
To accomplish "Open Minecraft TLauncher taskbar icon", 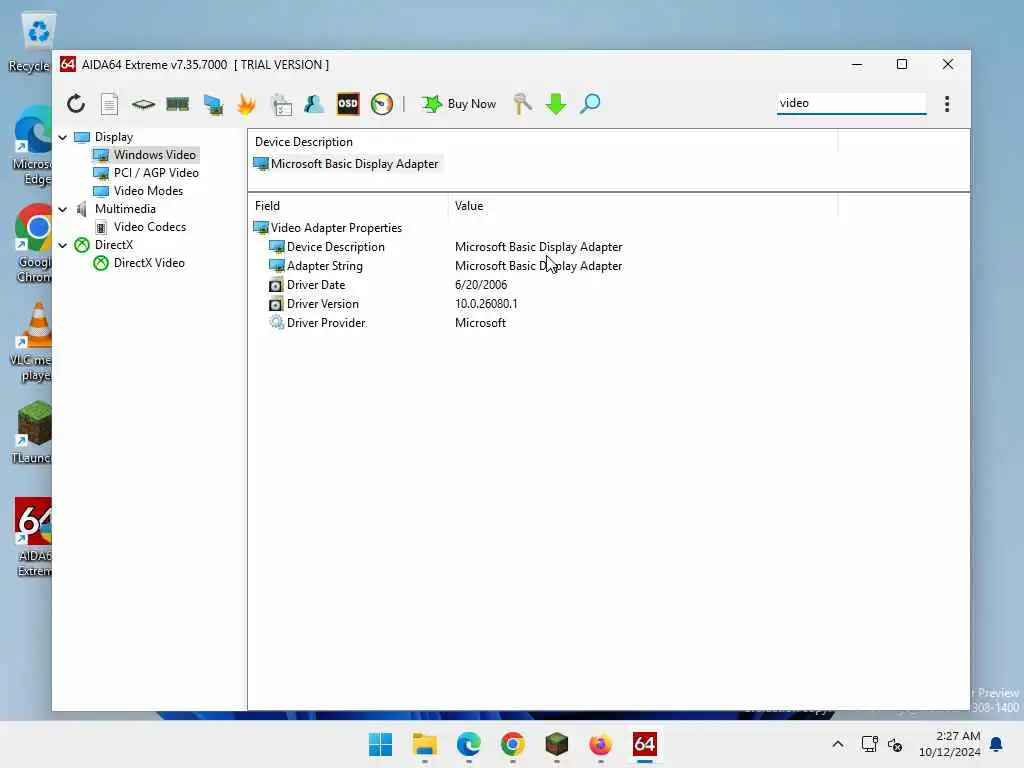I will point(556,744).
